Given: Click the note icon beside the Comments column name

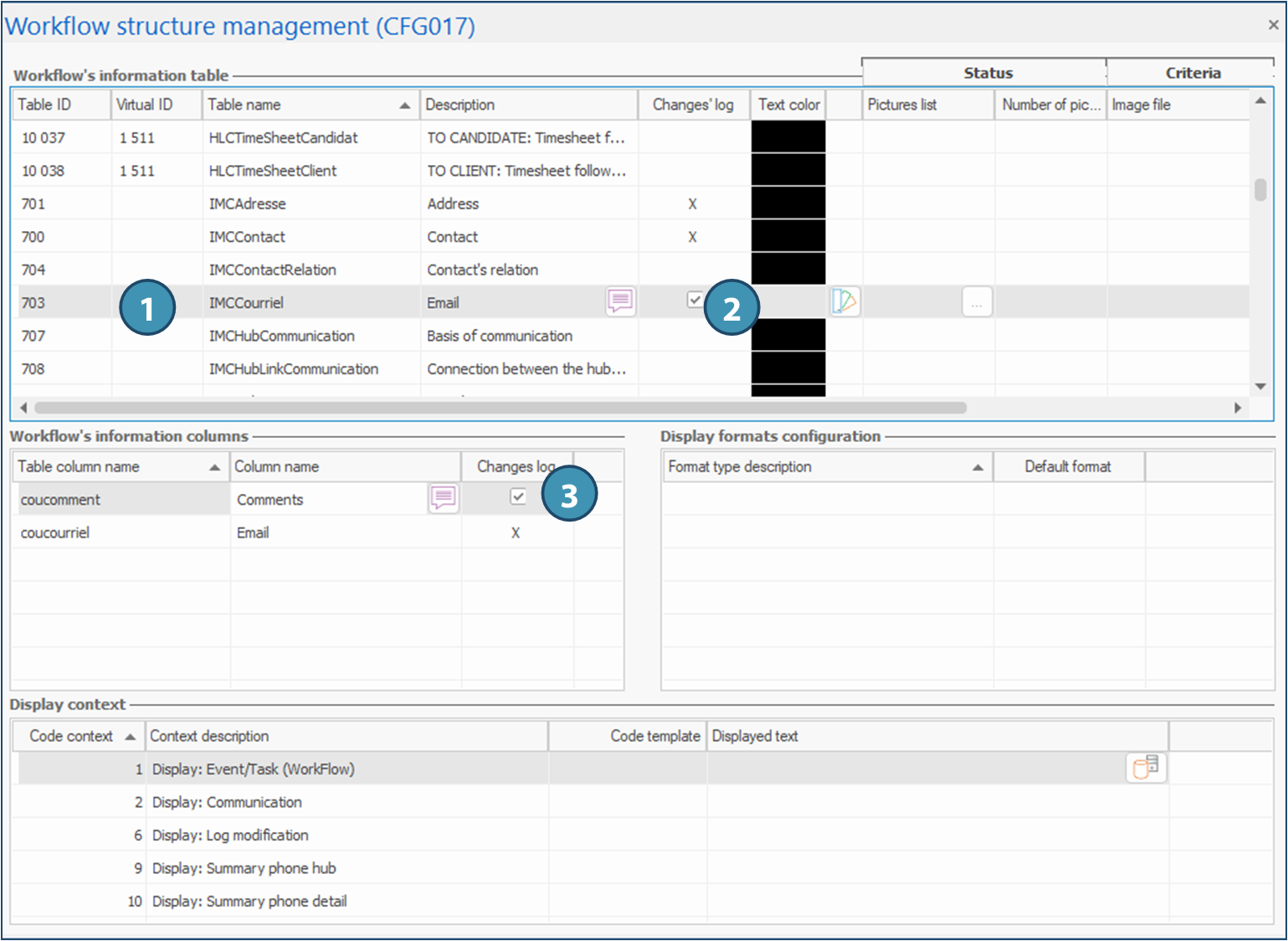Looking at the screenshot, I should (x=443, y=498).
